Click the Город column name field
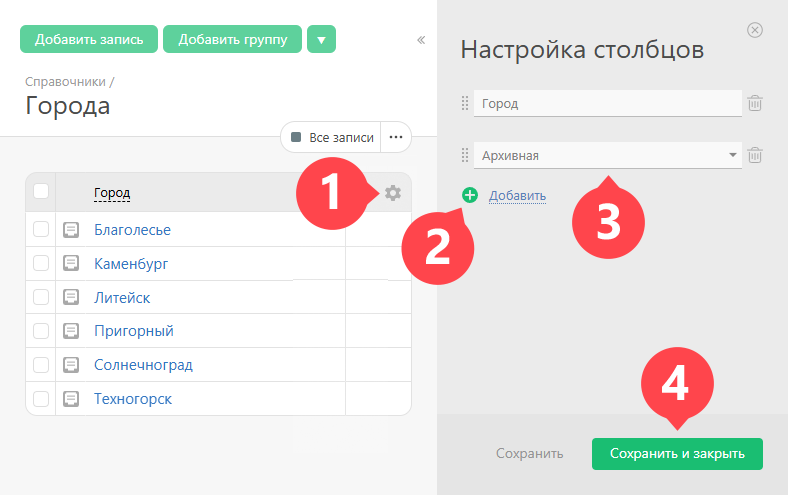Viewport: 788px width, 495px height. pos(608,104)
